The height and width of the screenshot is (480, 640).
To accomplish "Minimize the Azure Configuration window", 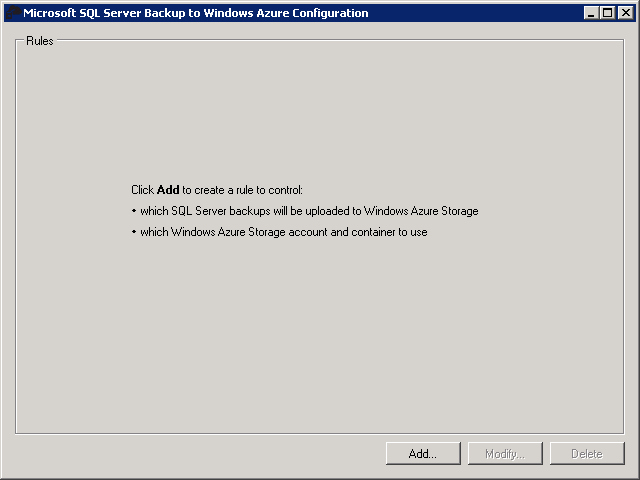I will click(x=591, y=13).
